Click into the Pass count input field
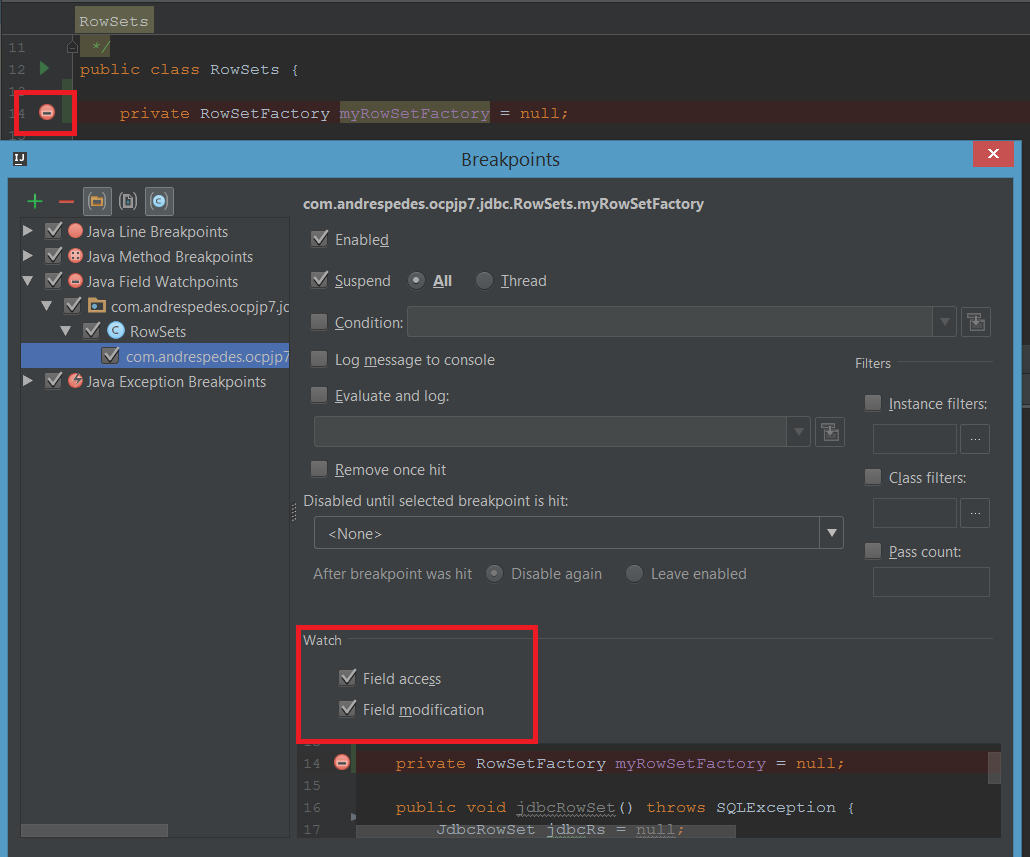Viewport: 1030px width, 857px height. [x=930, y=582]
